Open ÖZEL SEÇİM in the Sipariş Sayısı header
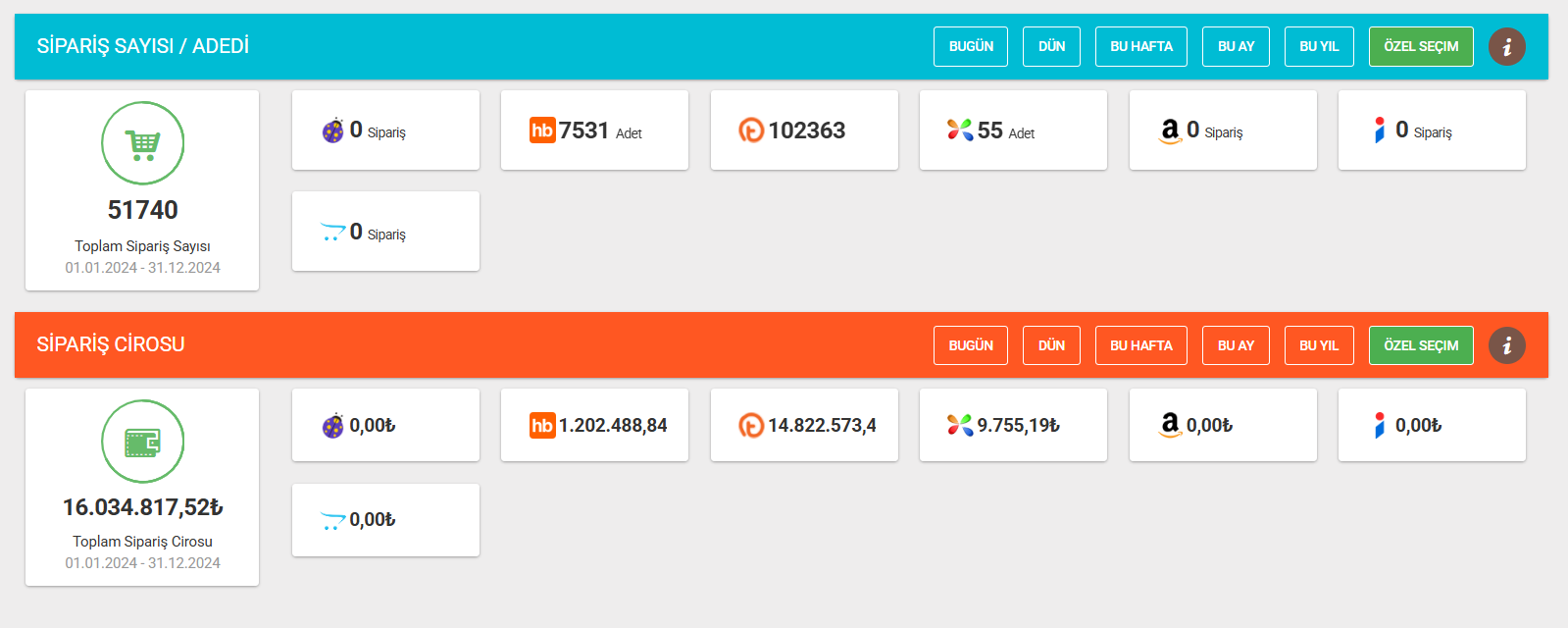The height and width of the screenshot is (628, 1568). point(1421,46)
